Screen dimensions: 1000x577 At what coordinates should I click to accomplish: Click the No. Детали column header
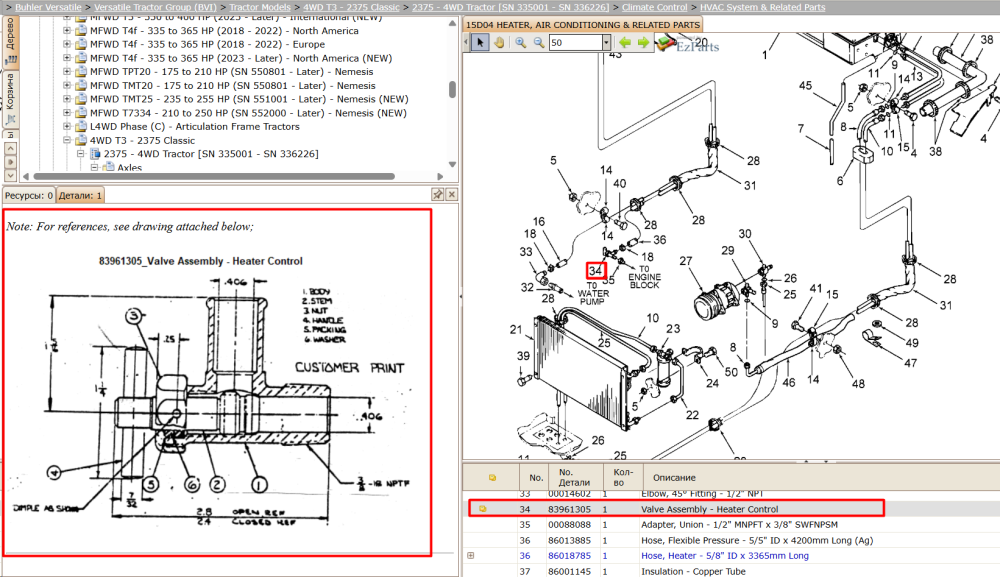click(x=575, y=478)
